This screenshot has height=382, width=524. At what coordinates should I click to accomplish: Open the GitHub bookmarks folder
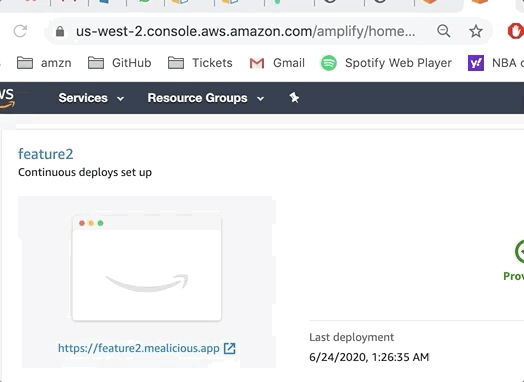[119, 63]
